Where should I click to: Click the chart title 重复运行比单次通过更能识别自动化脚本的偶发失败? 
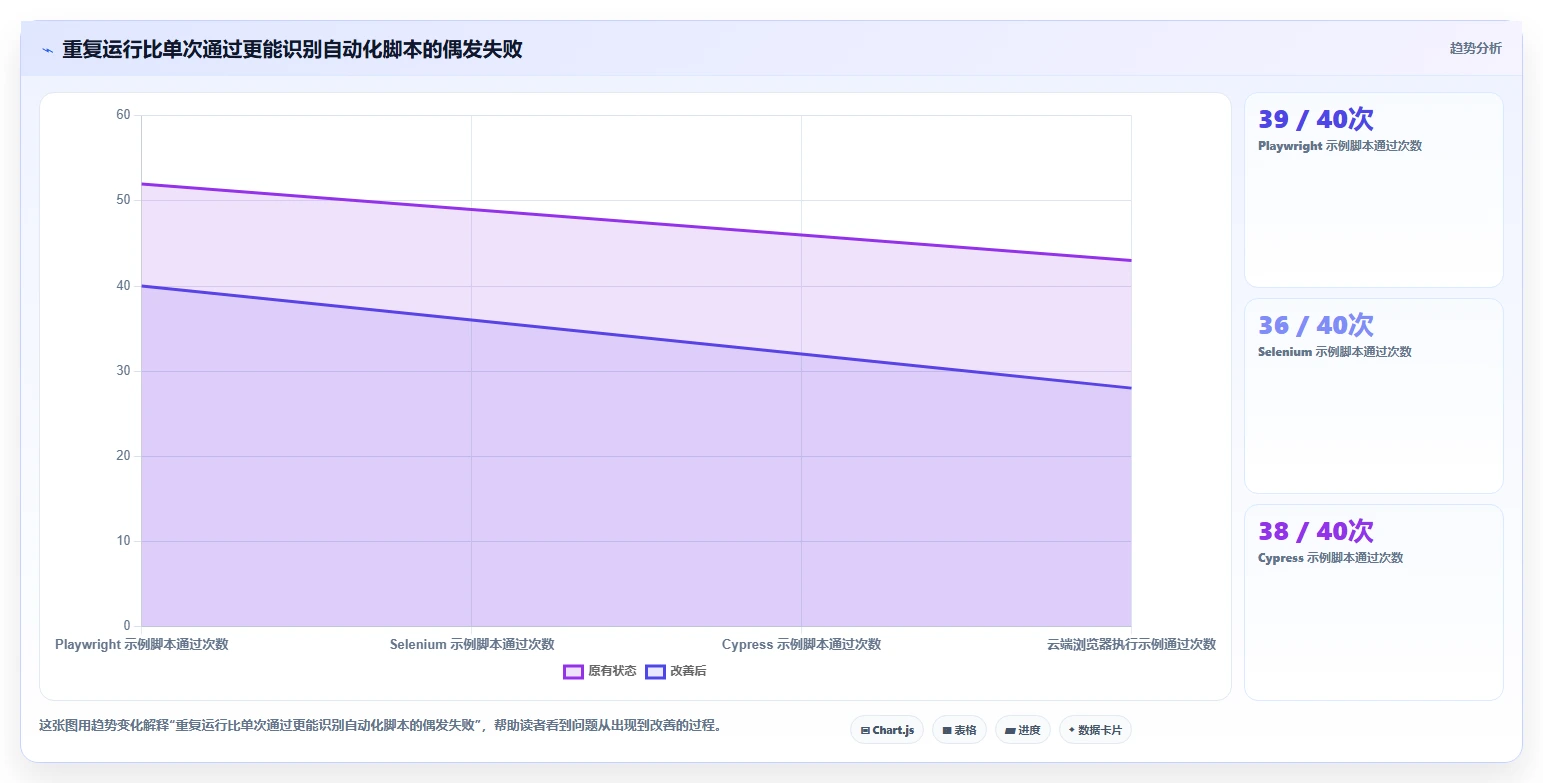click(x=292, y=49)
